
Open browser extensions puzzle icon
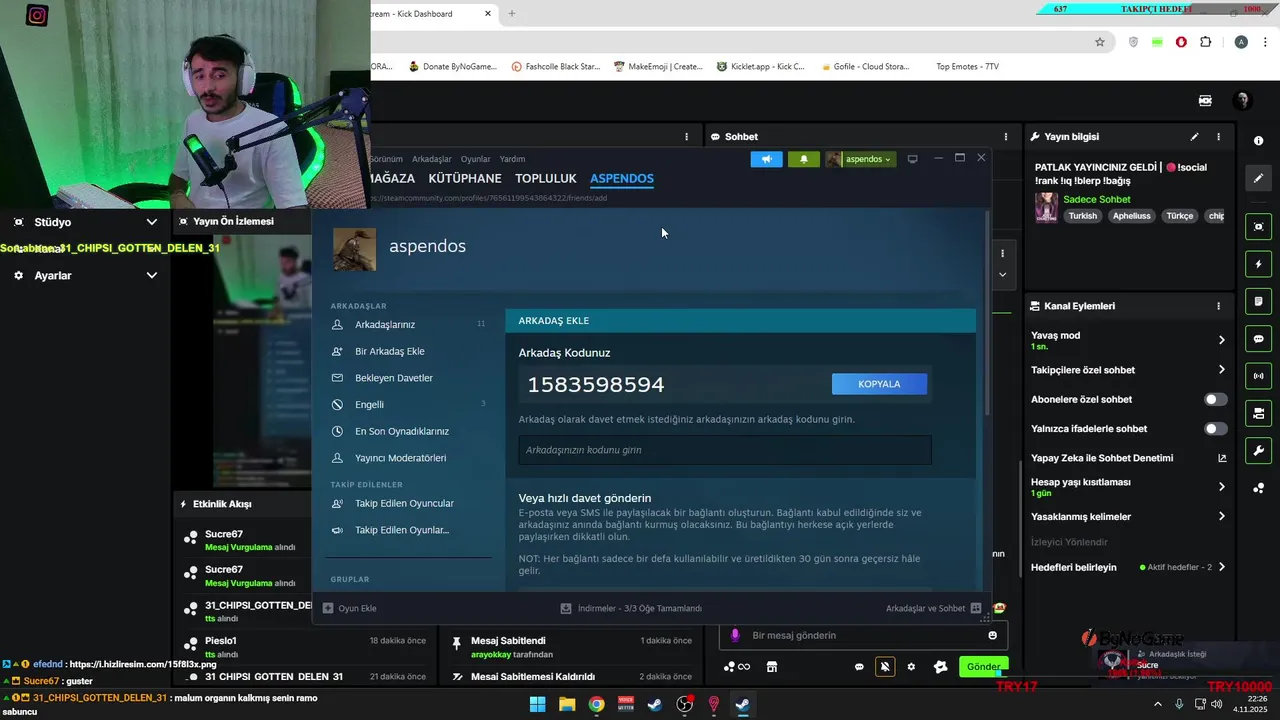1205,42
